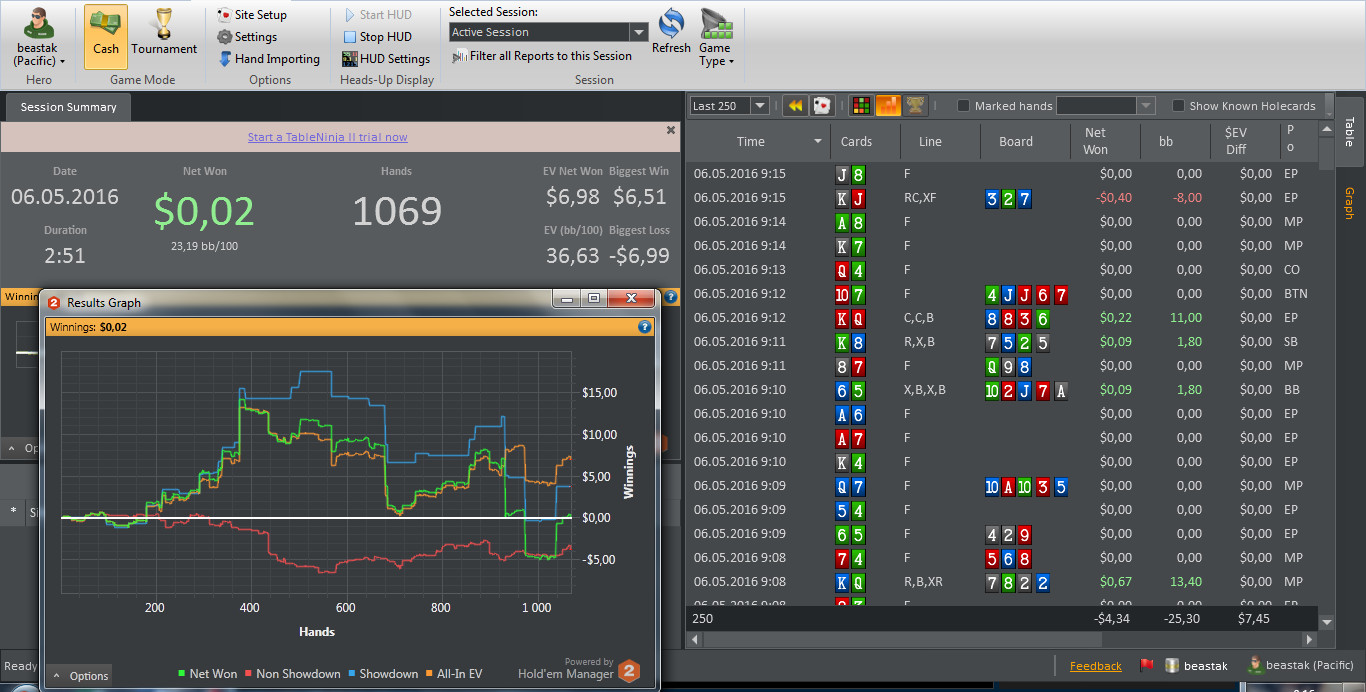Toggle the Net Won legend entry
Image resolution: width=1366 pixels, height=692 pixels.
(x=207, y=674)
